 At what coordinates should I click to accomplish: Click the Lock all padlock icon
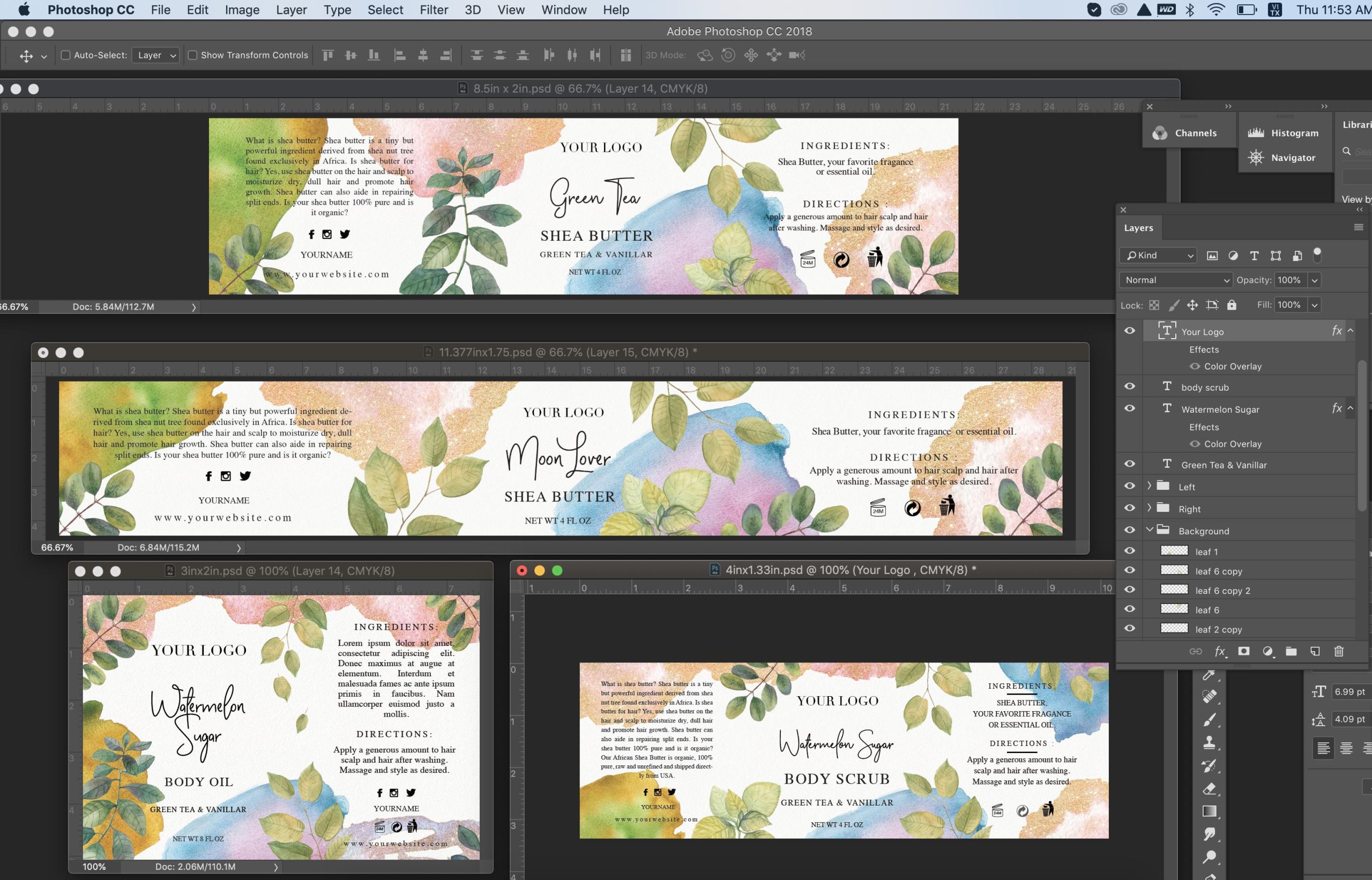1232,305
